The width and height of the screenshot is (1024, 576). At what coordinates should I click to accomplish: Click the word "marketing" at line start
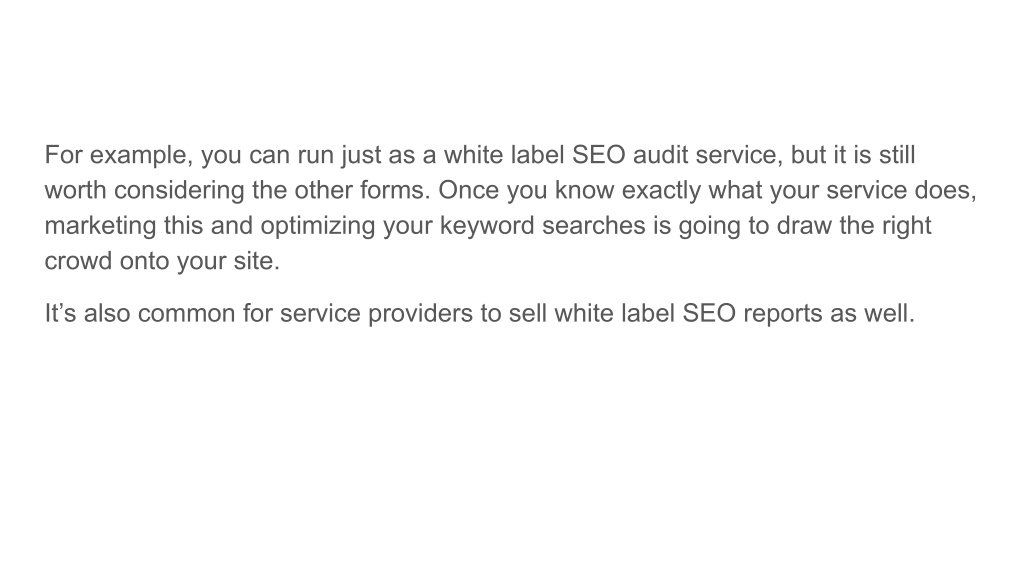(x=101, y=227)
